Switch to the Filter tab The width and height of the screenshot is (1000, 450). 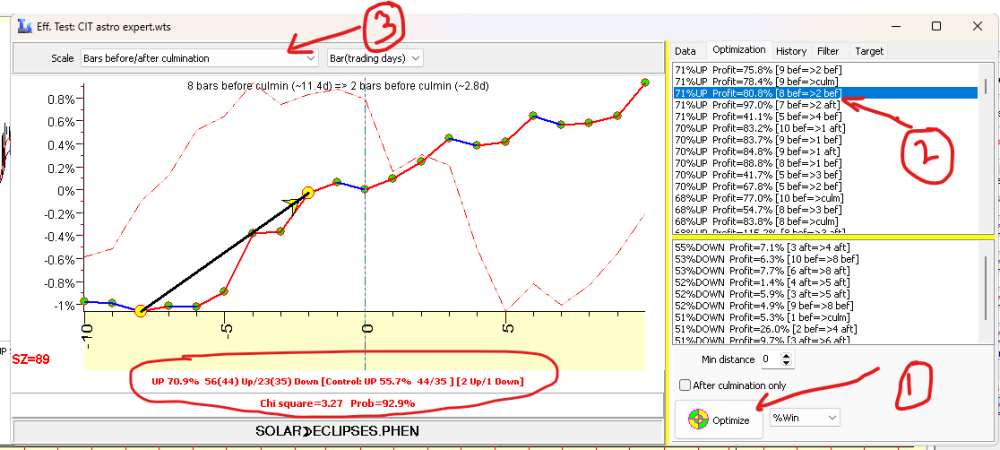(x=828, y=51)
